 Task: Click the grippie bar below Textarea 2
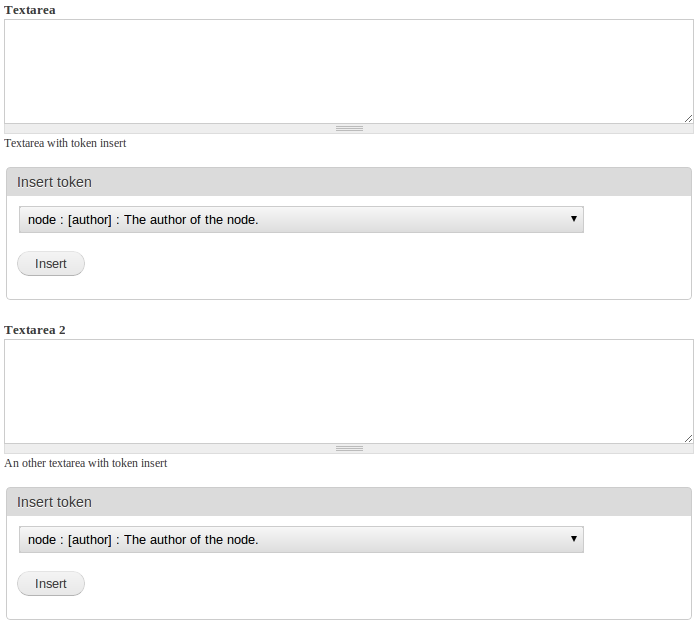click(x=349, y=449)
